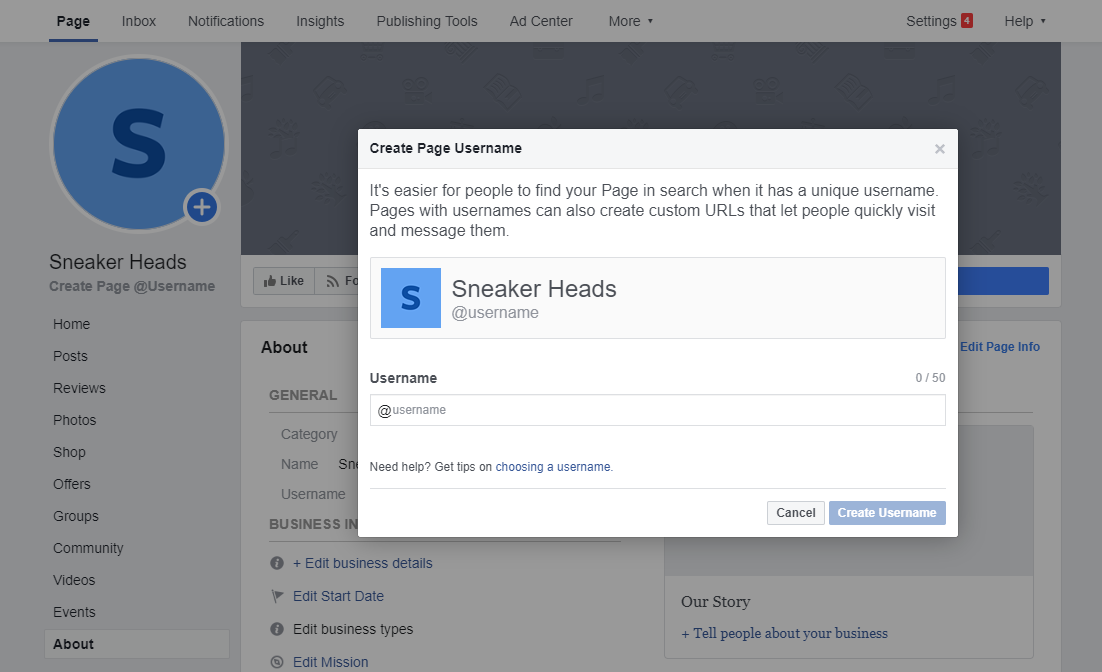The width and height of the screenshot is (1102, 672).
Task: Click the info icon beside Edit business types
Action: tap(277, 629)
